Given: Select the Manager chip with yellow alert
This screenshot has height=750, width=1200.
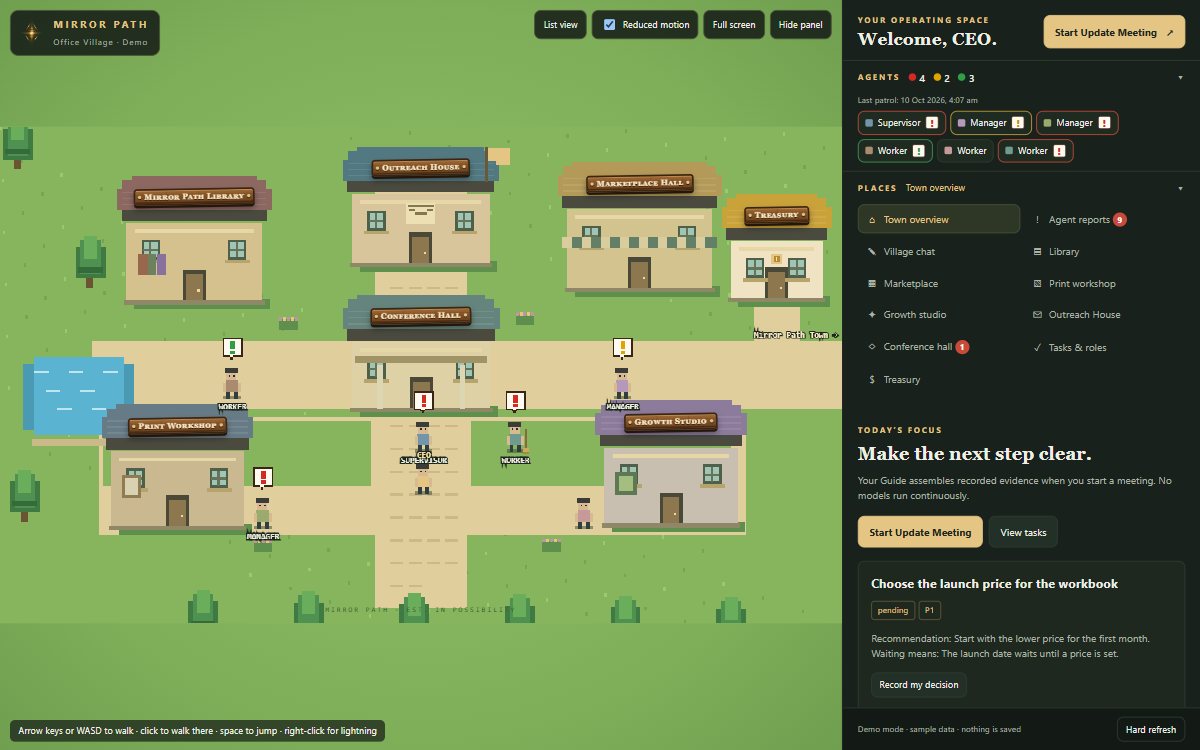Looking at the screenshot, I should (990, 123).
